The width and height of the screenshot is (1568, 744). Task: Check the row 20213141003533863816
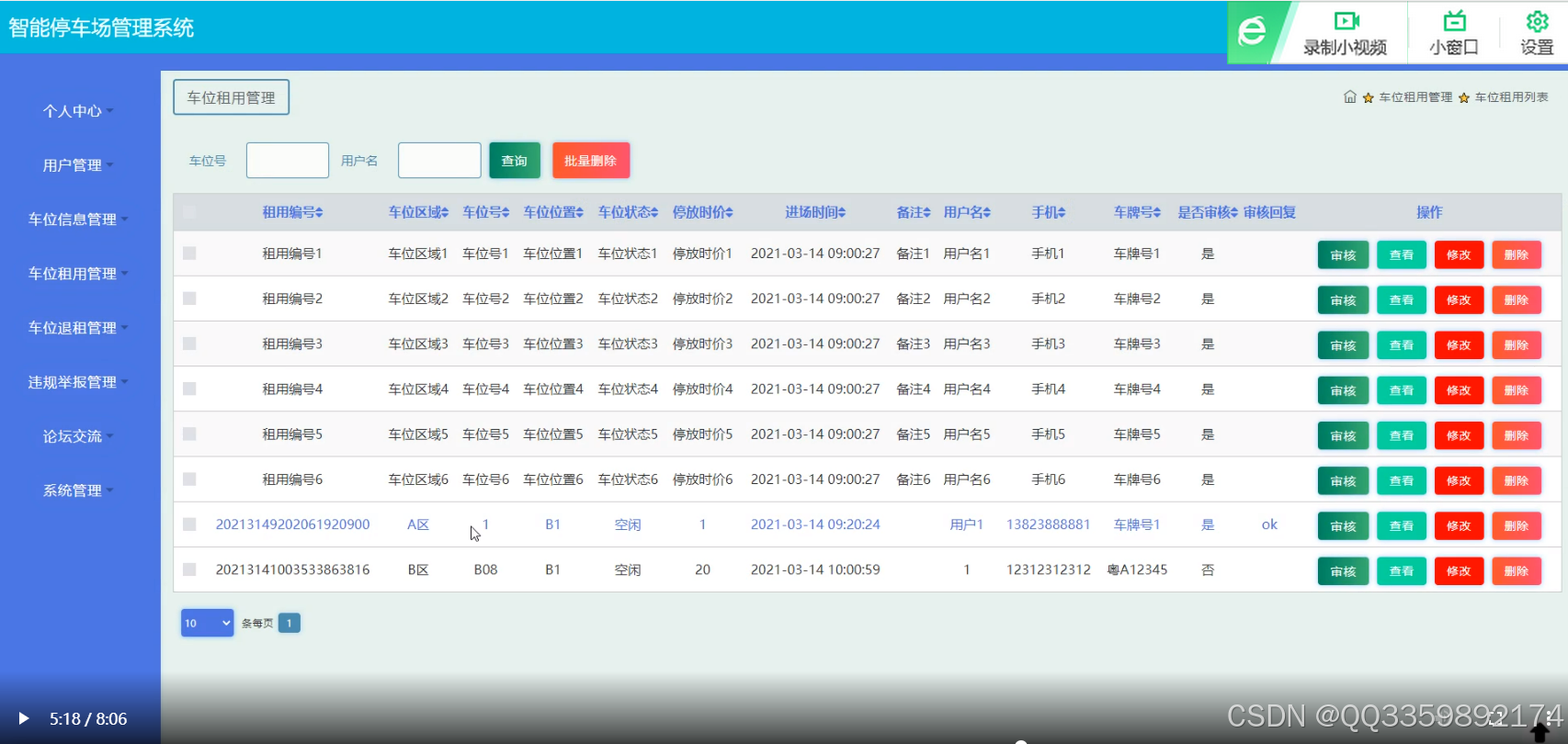tap(189, 569)
